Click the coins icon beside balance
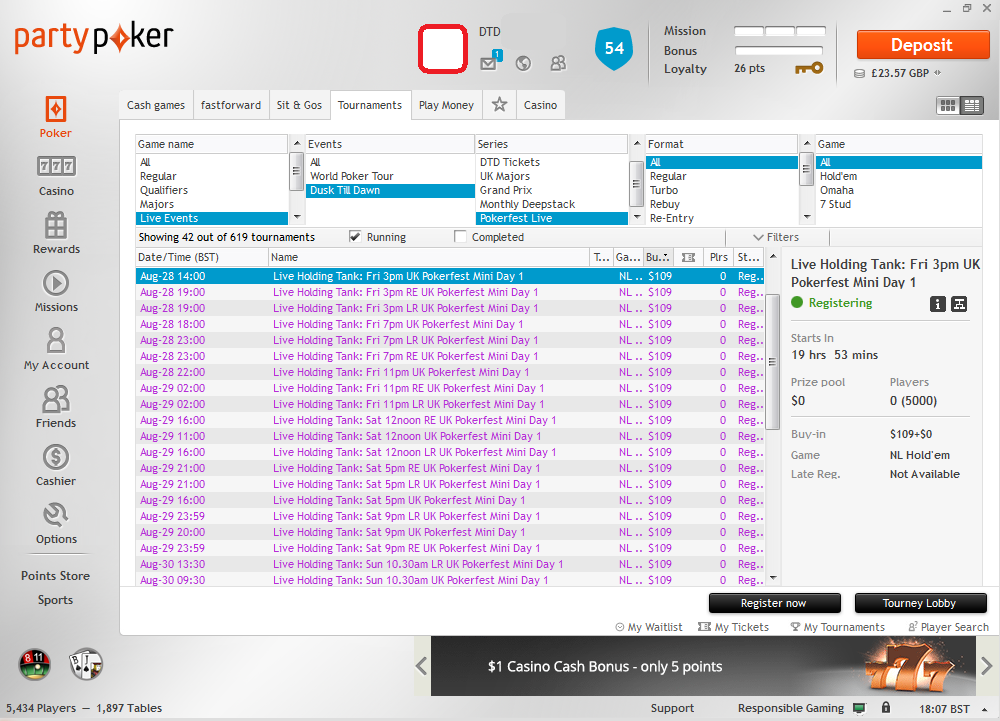 pyautogui.click(x=859, y=73)
